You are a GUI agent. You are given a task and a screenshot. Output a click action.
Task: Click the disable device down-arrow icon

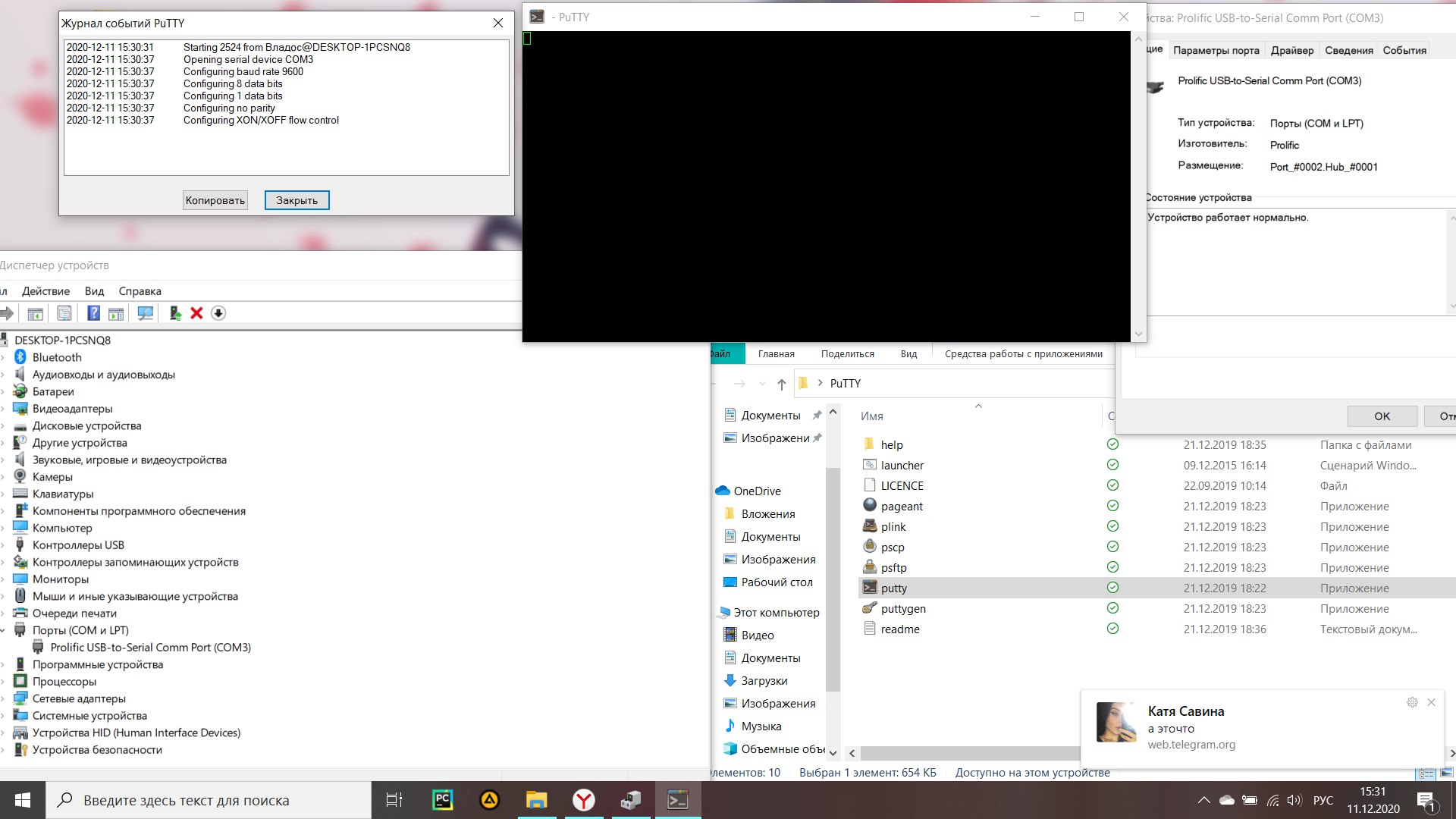218,313
